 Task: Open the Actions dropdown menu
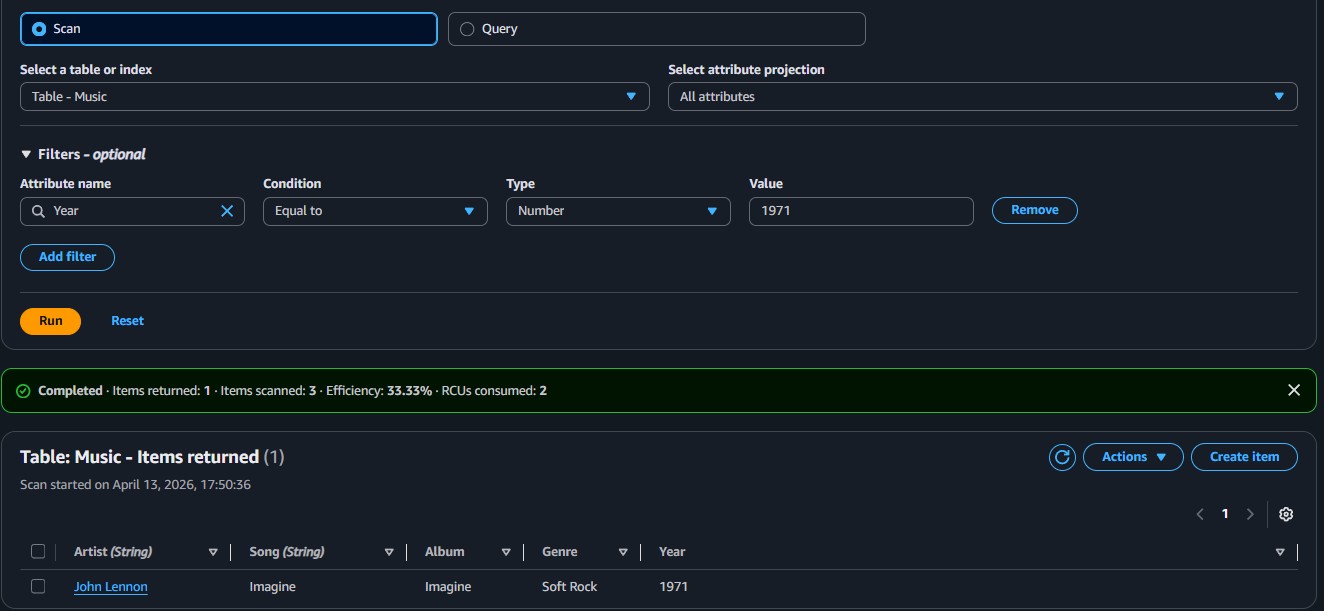point(1133,457)
